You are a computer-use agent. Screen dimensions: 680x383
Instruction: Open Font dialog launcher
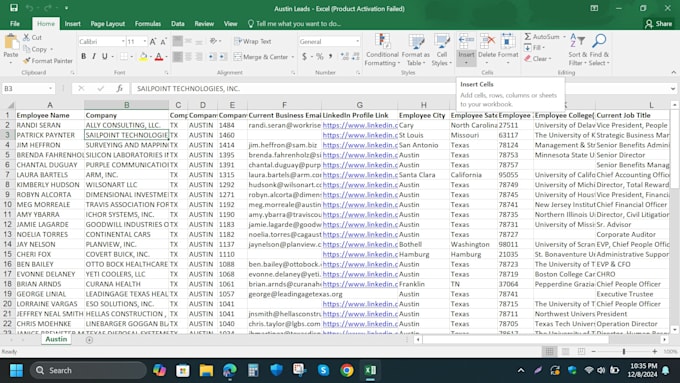point(166,73)
